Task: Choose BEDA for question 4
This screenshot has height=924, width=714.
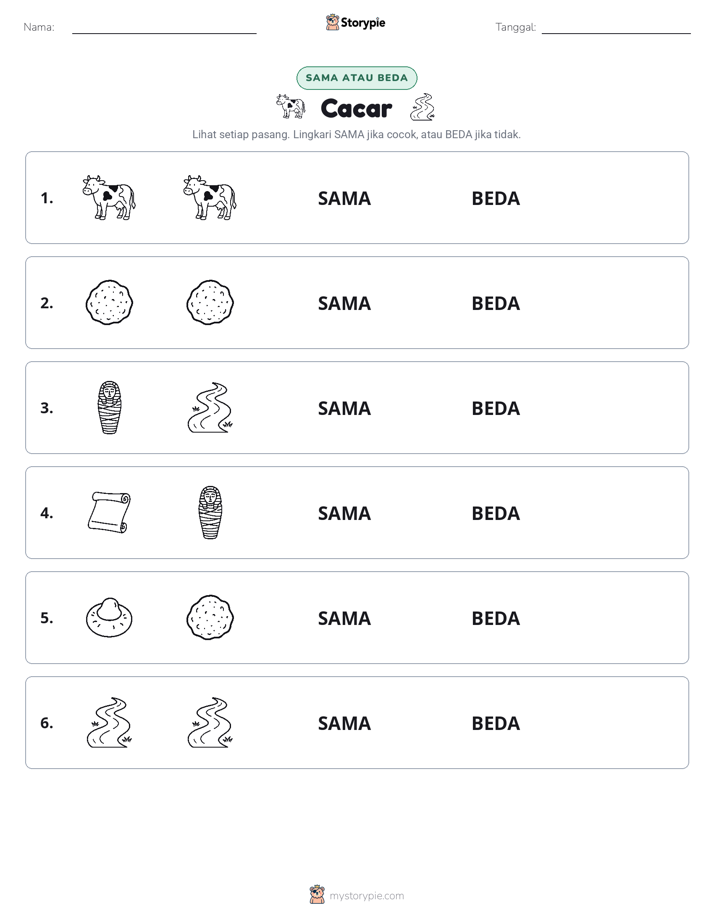Action: pos(495,514)
